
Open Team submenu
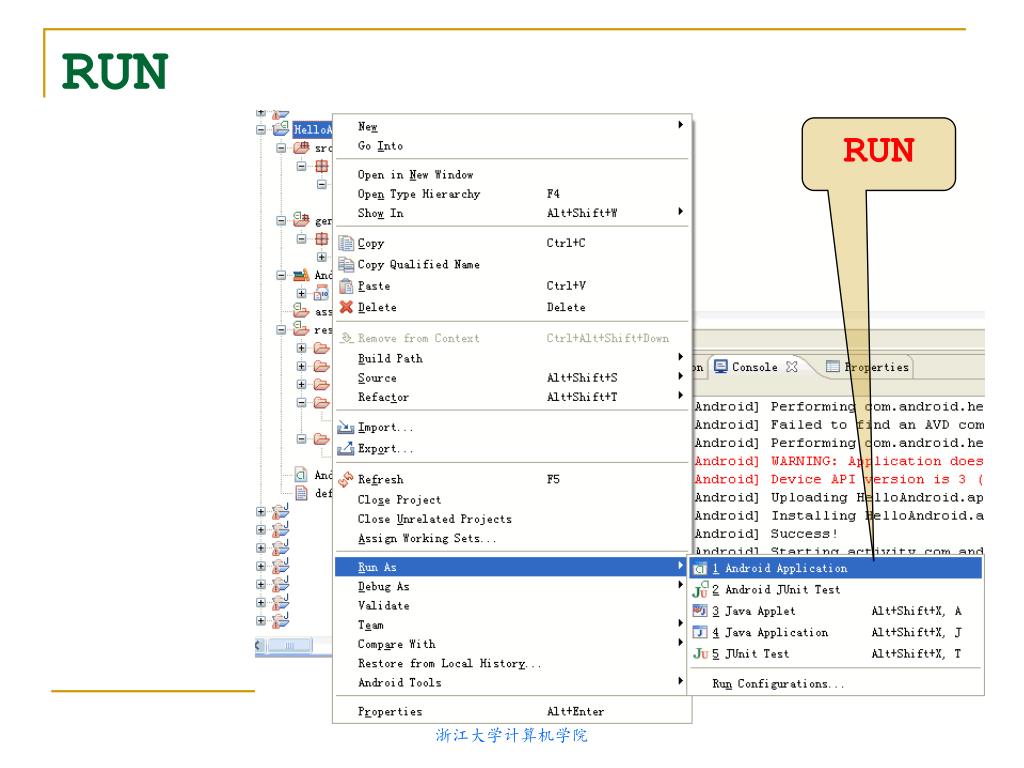coord(512,625)
